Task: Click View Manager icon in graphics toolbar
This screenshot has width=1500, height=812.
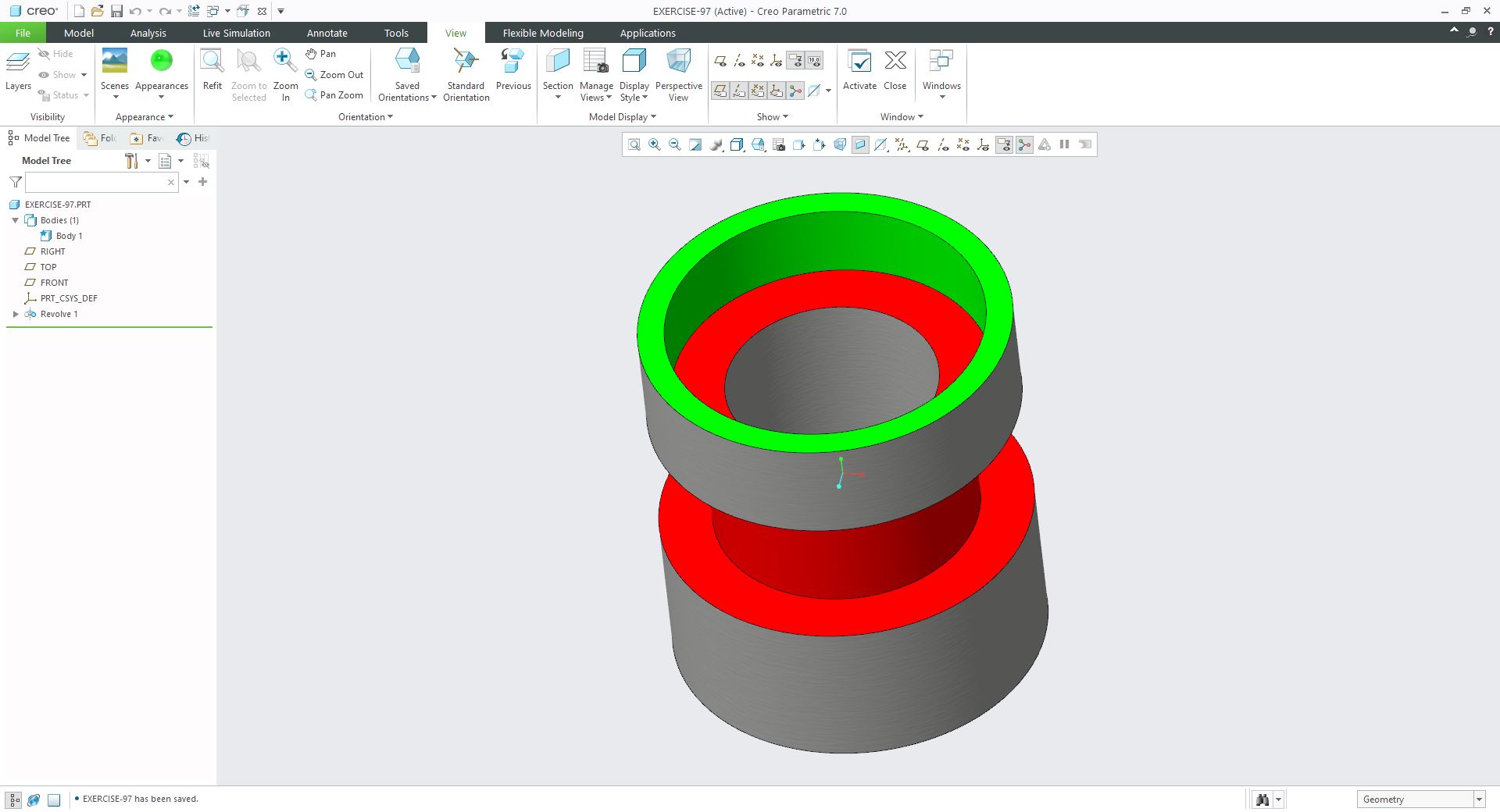Action: (x=779, y=144)
